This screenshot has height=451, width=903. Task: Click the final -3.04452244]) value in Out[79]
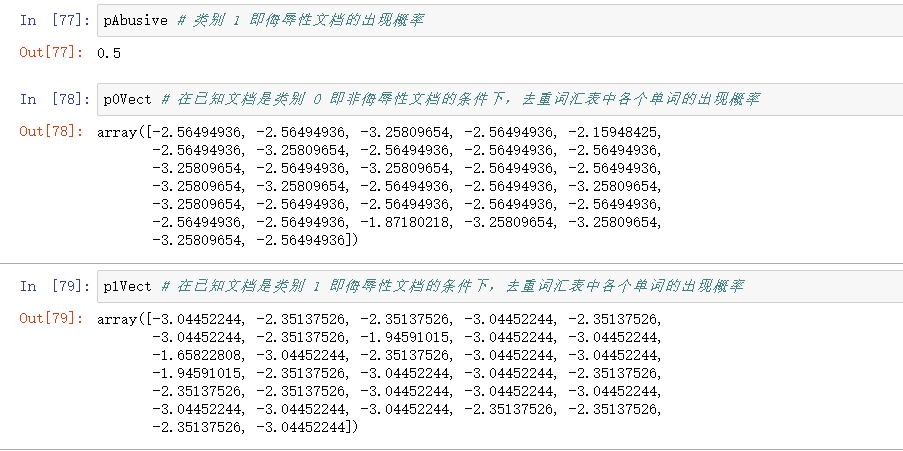tap(307, 428)
